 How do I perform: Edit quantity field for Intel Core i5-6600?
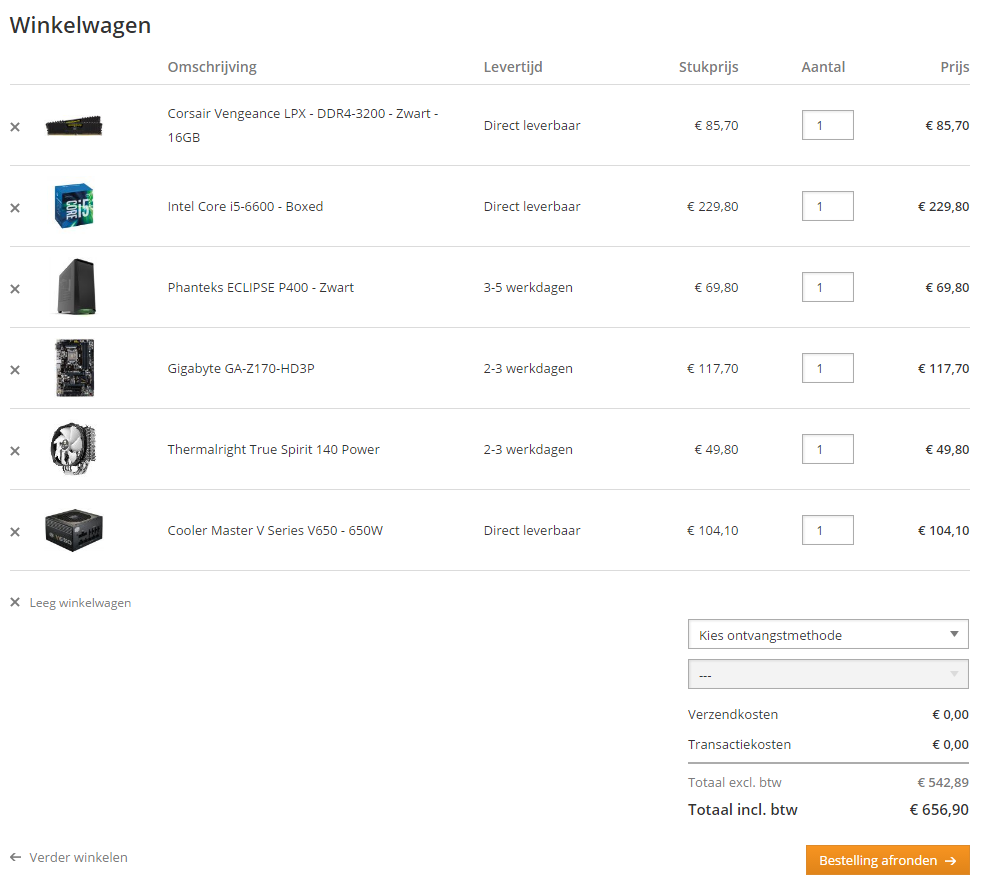(827, 206)
